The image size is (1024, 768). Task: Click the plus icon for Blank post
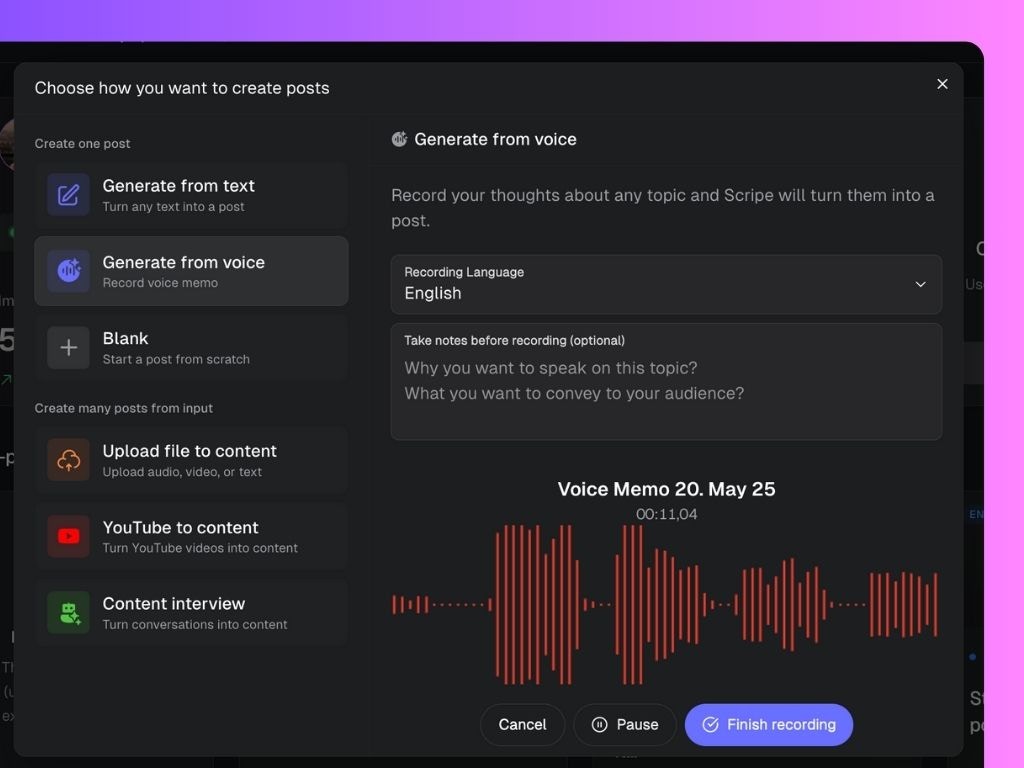(x=68, y=347)
